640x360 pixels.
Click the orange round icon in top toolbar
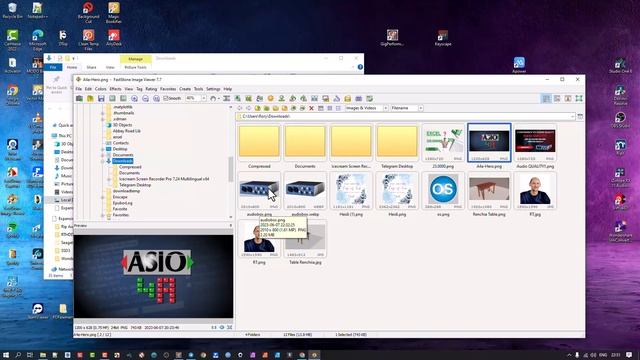(x=270, y=98)
